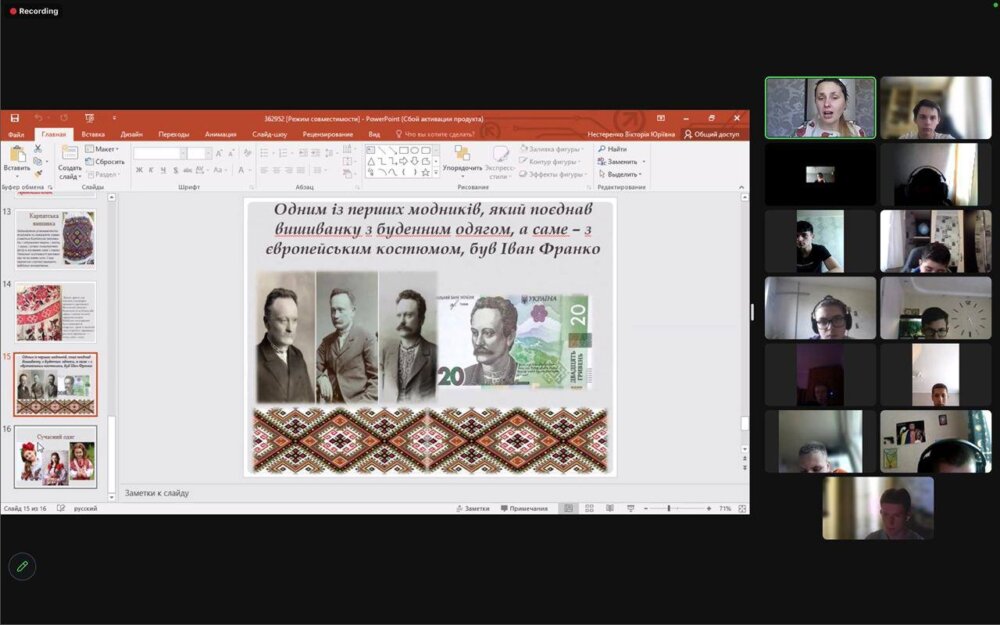Viewport: 1000px width, 625px height.
Task: Apply text shadow with the S icon
Action: point(175,170)
